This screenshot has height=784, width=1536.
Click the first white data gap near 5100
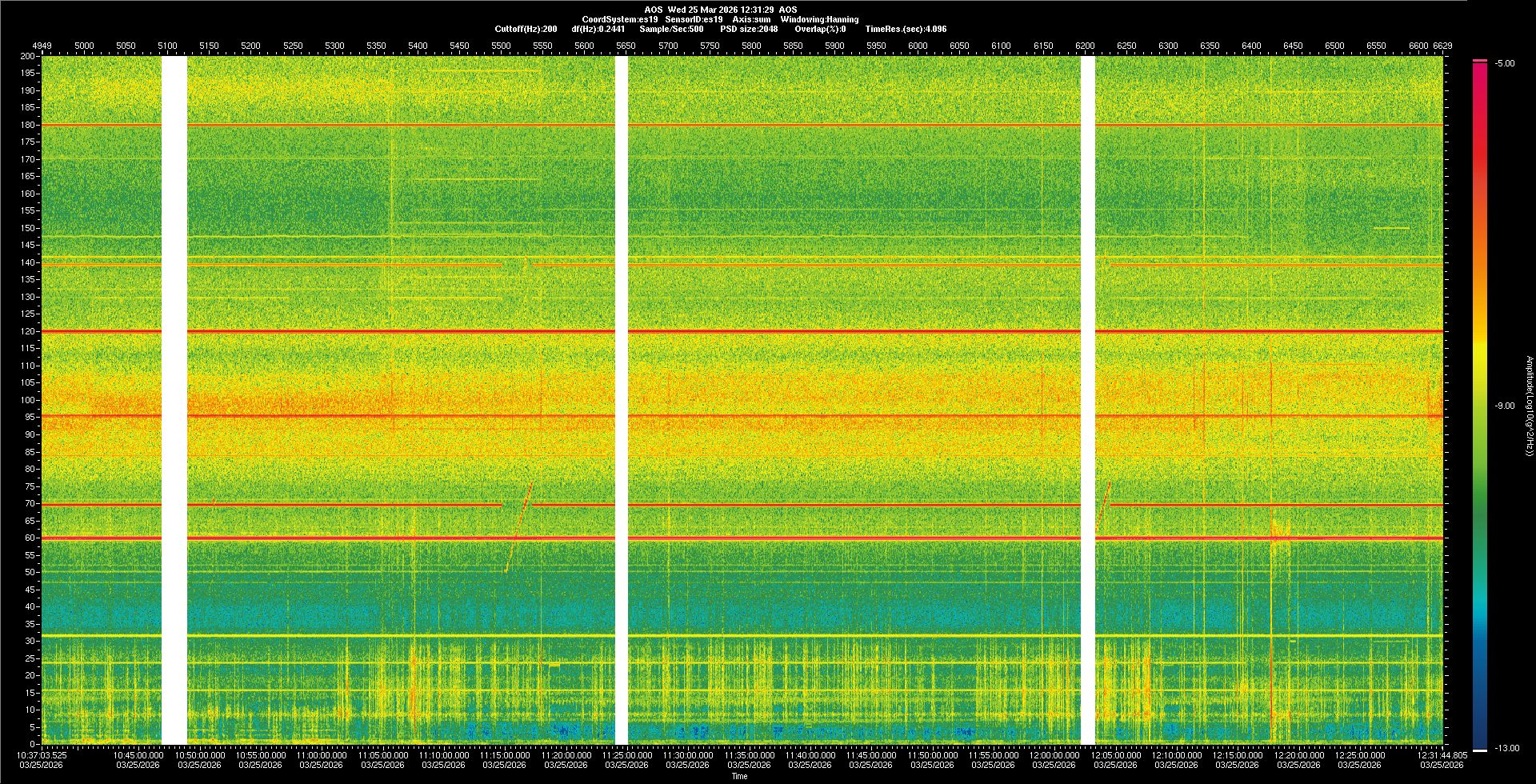coord(174,400)
